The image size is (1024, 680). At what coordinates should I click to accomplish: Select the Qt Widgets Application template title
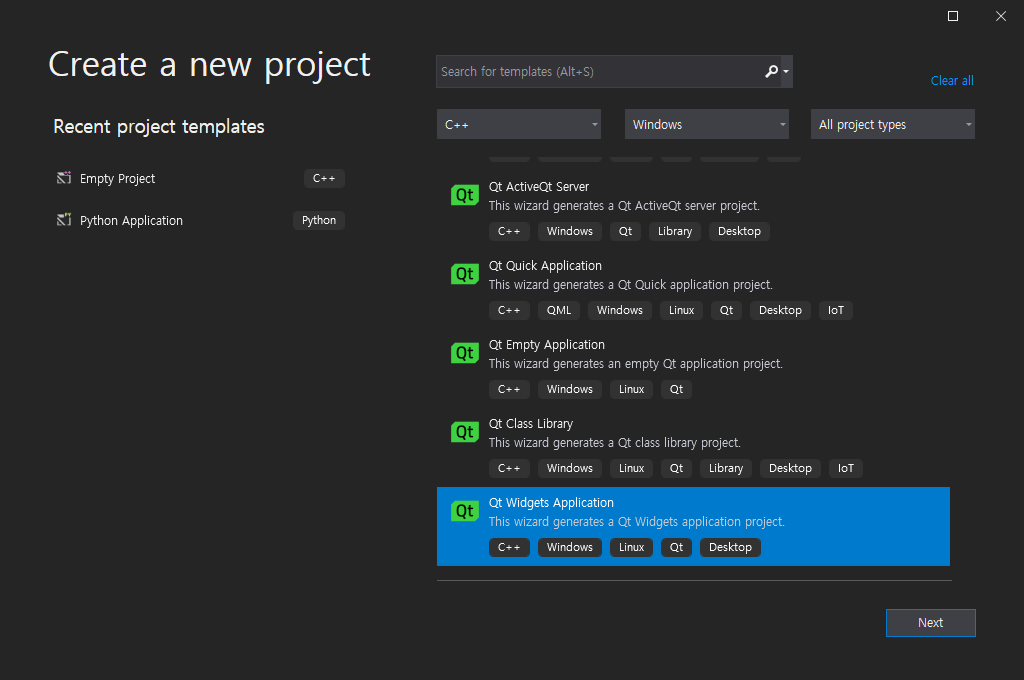pyautogui.click(x=551, y=503)
